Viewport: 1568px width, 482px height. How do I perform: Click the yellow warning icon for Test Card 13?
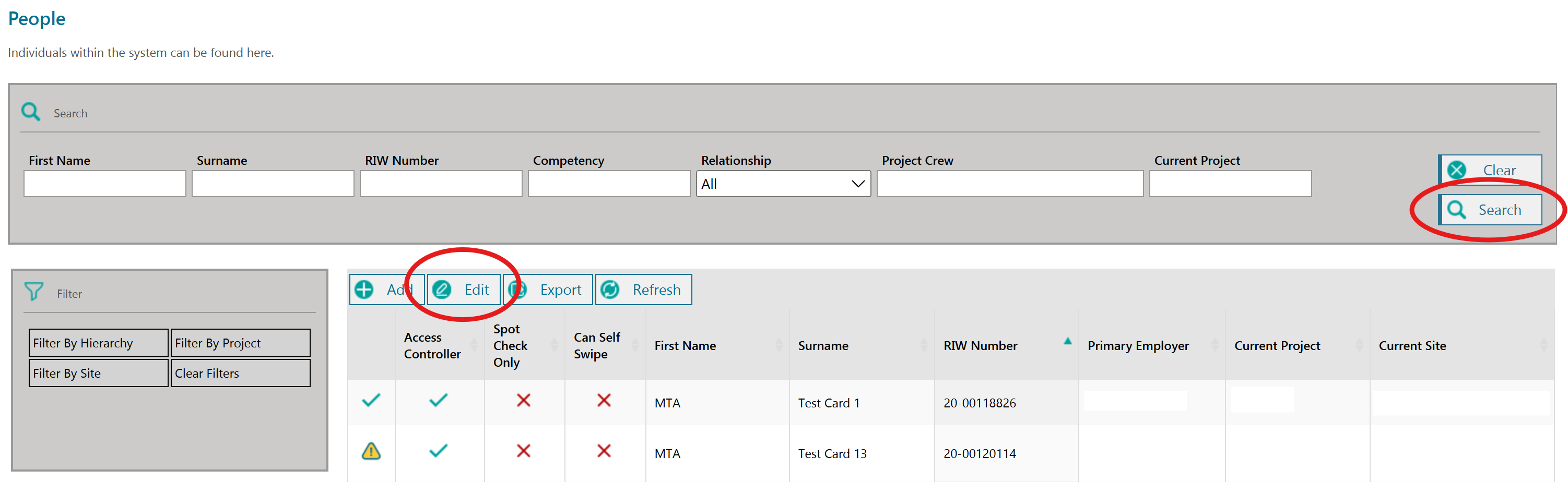point(371,451)
